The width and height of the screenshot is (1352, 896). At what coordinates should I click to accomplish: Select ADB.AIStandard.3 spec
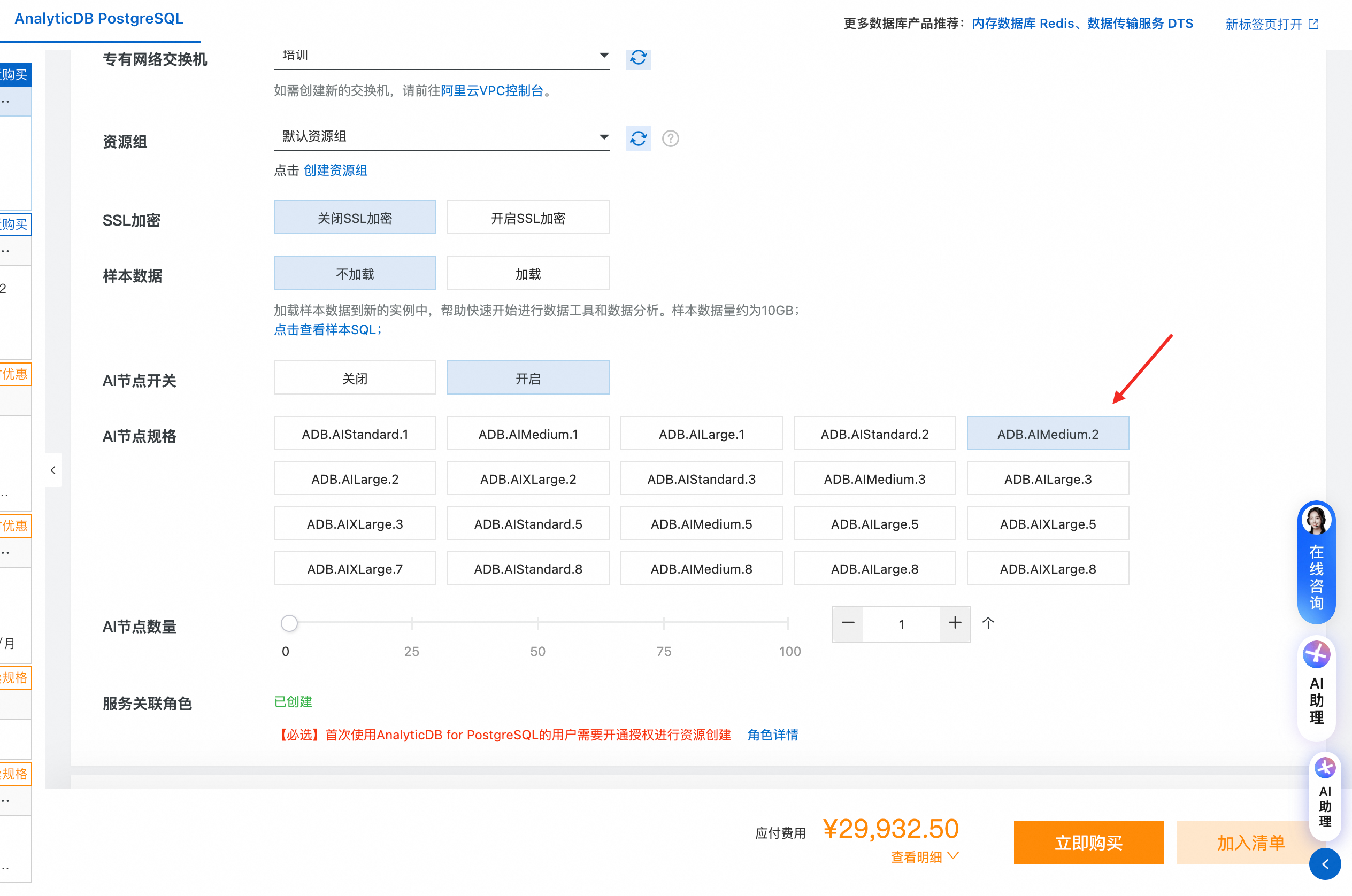[701, 478]
